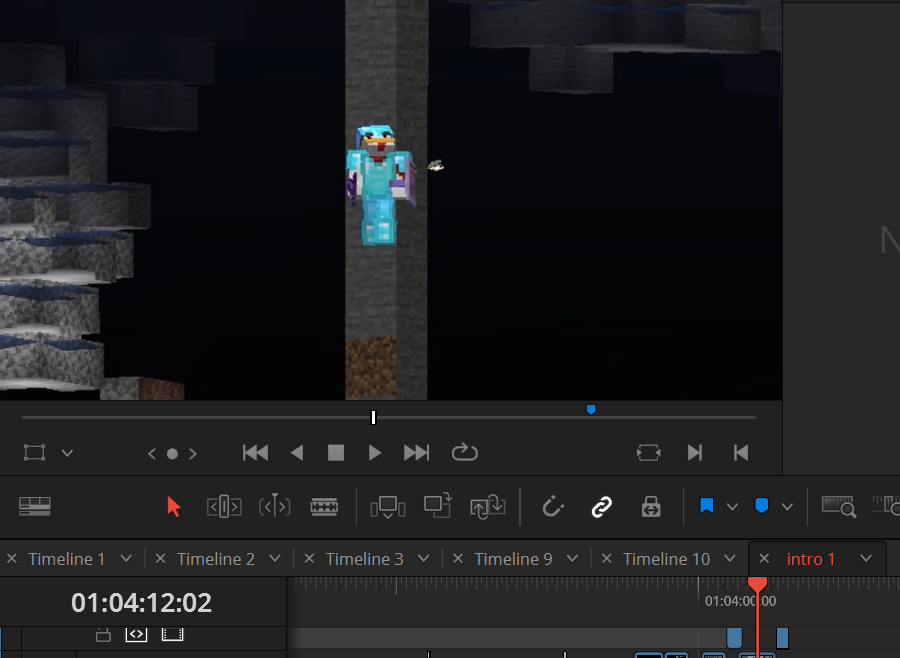Click the Full Extent Zoom icon

(x=839, y=507)
